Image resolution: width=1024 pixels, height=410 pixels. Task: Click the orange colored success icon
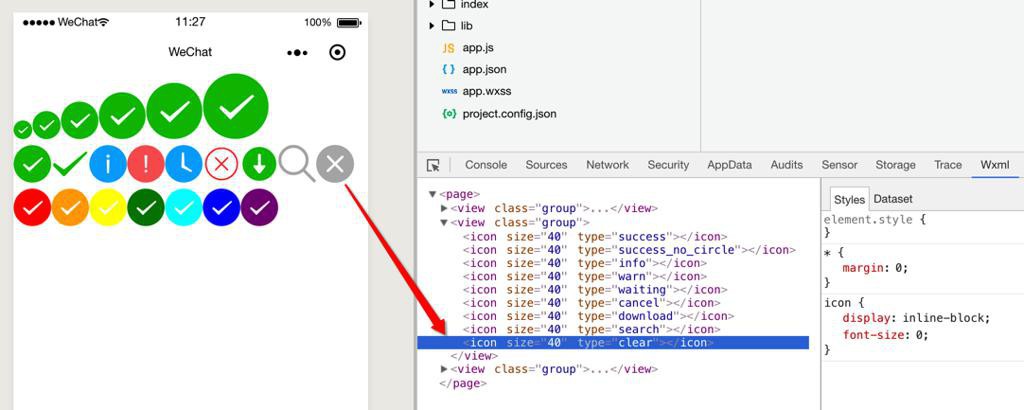tap(70, 208)
